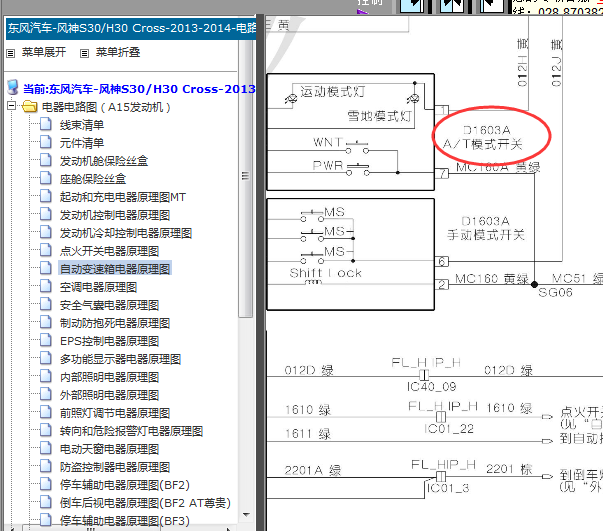The height and width of the screenshot is (531, 603).
Task: Select 起动和充电电器原理图MT
Action: (x=123, y=197)
